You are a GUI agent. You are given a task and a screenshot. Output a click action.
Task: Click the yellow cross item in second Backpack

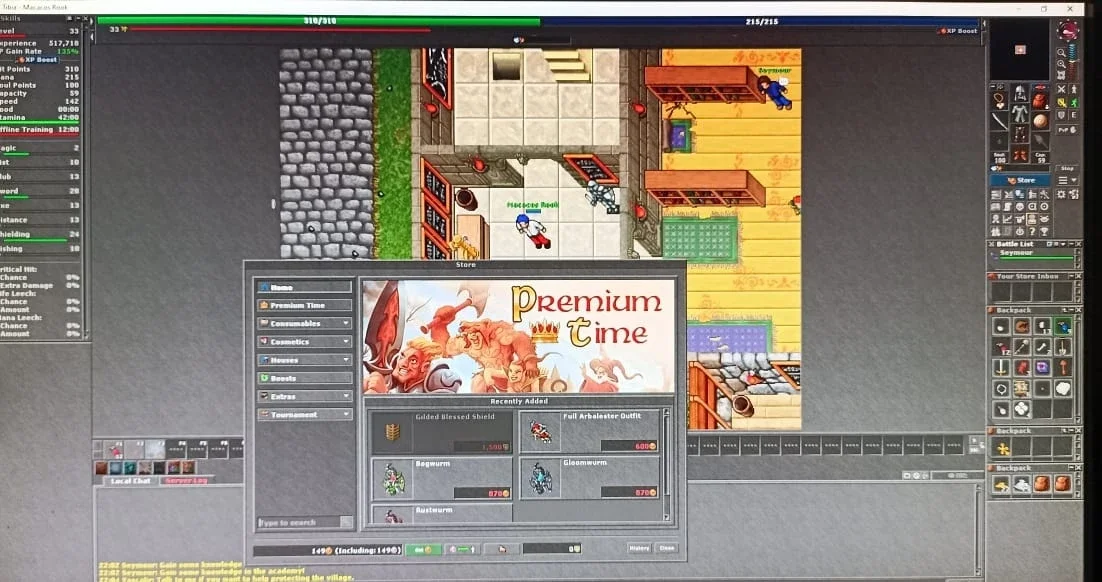pos(1003,448)
